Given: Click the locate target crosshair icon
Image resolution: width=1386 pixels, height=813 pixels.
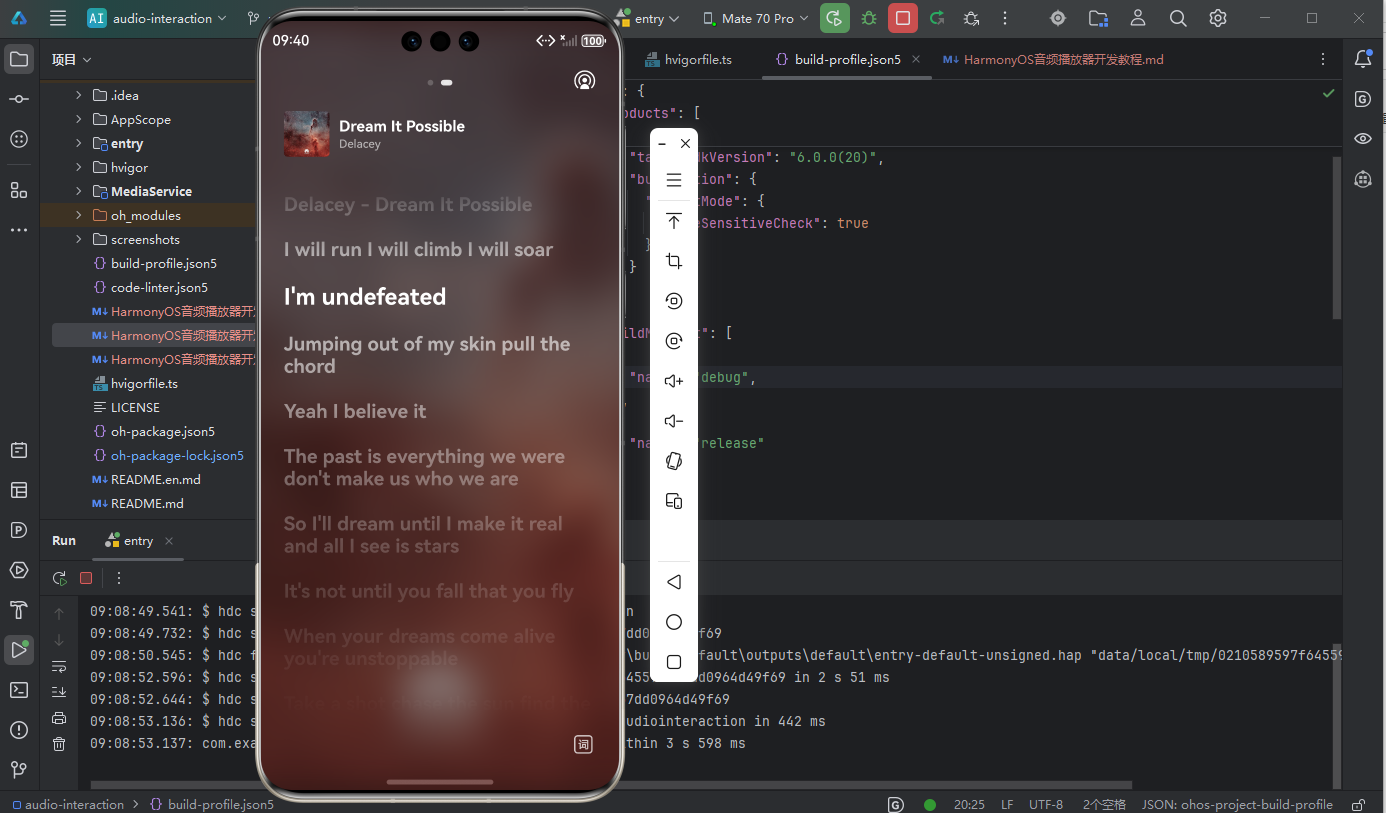Looking at the screenshot, I should tap(1058, 18).
